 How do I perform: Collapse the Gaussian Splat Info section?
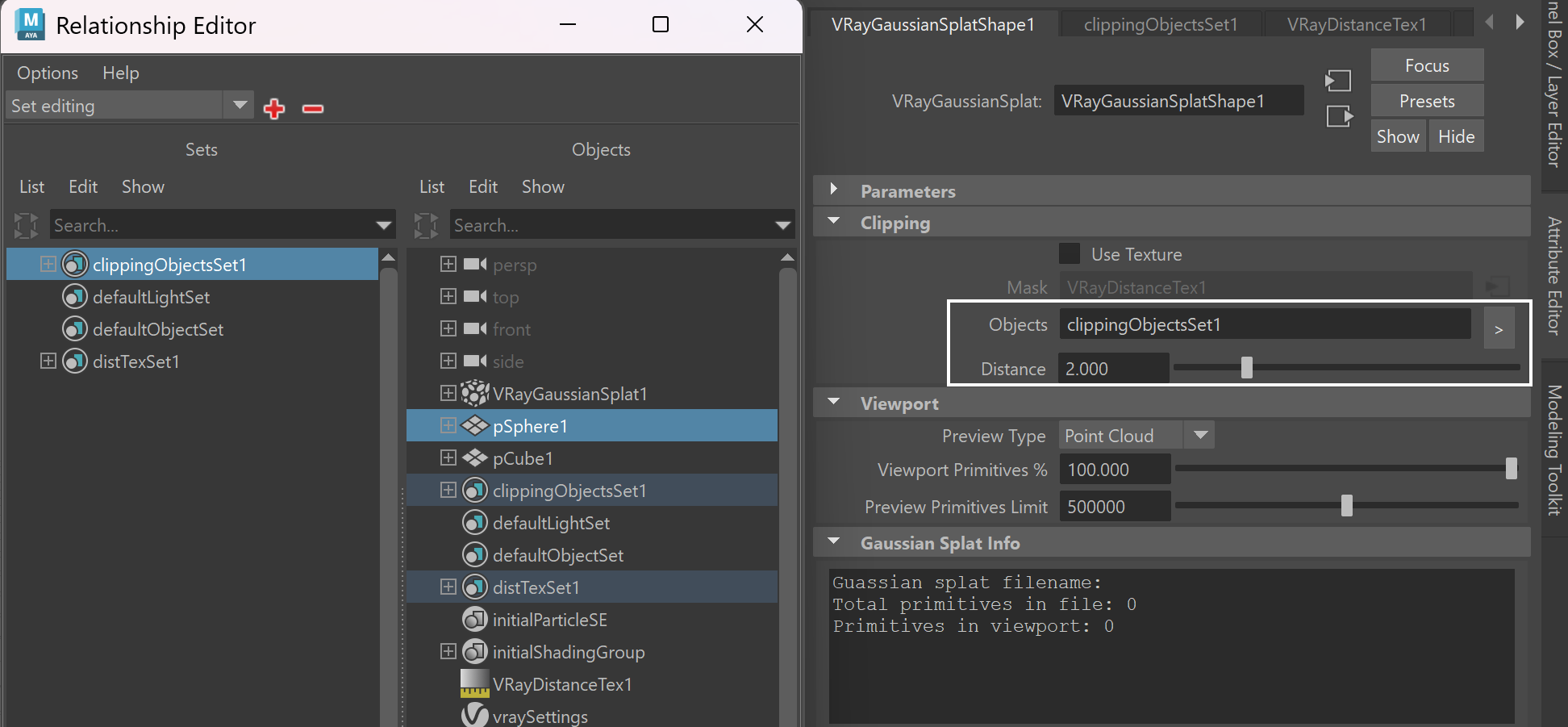pyautogui.click(x=834, y=541)
